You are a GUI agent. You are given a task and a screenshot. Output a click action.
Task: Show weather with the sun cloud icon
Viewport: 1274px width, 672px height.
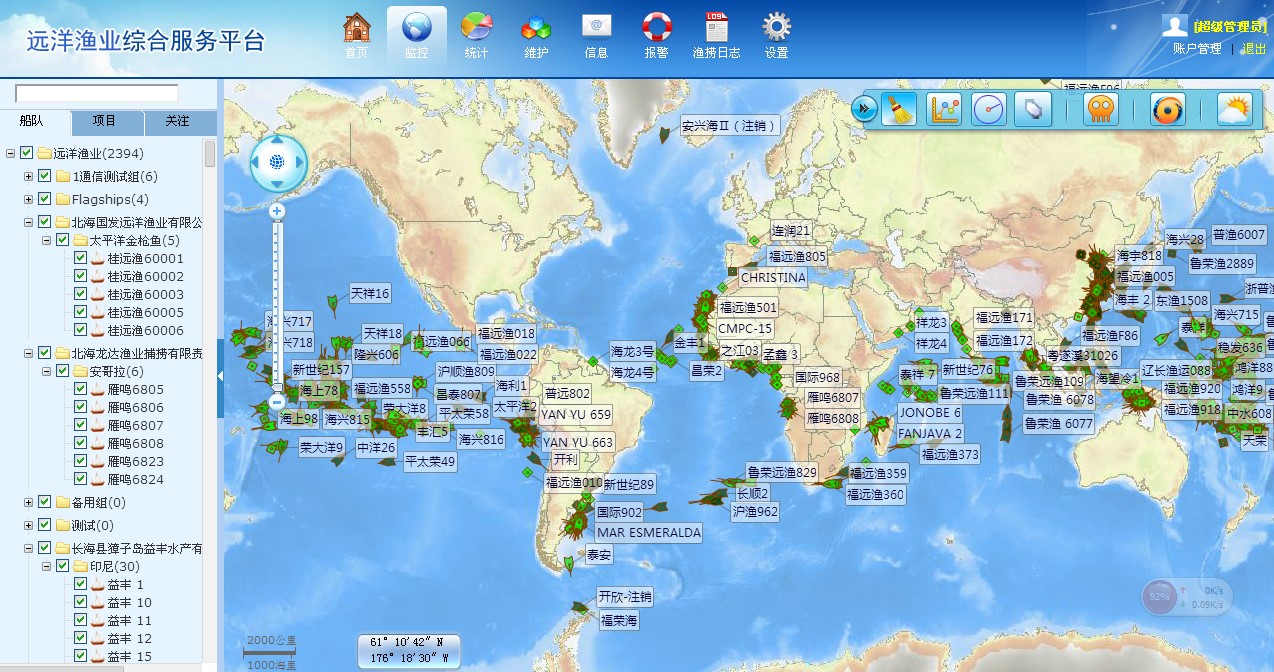pyautogui.click(x=1234, y=109)
